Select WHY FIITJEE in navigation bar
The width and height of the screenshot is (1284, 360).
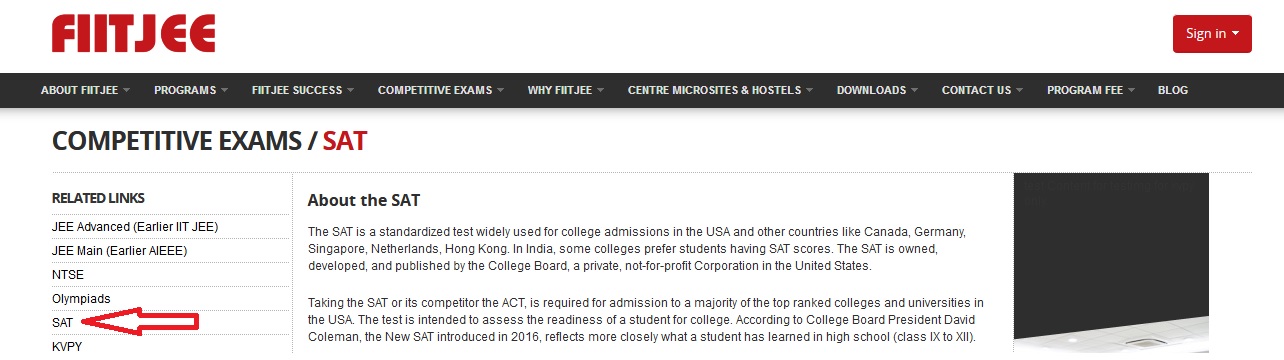[x=566, y=90]
